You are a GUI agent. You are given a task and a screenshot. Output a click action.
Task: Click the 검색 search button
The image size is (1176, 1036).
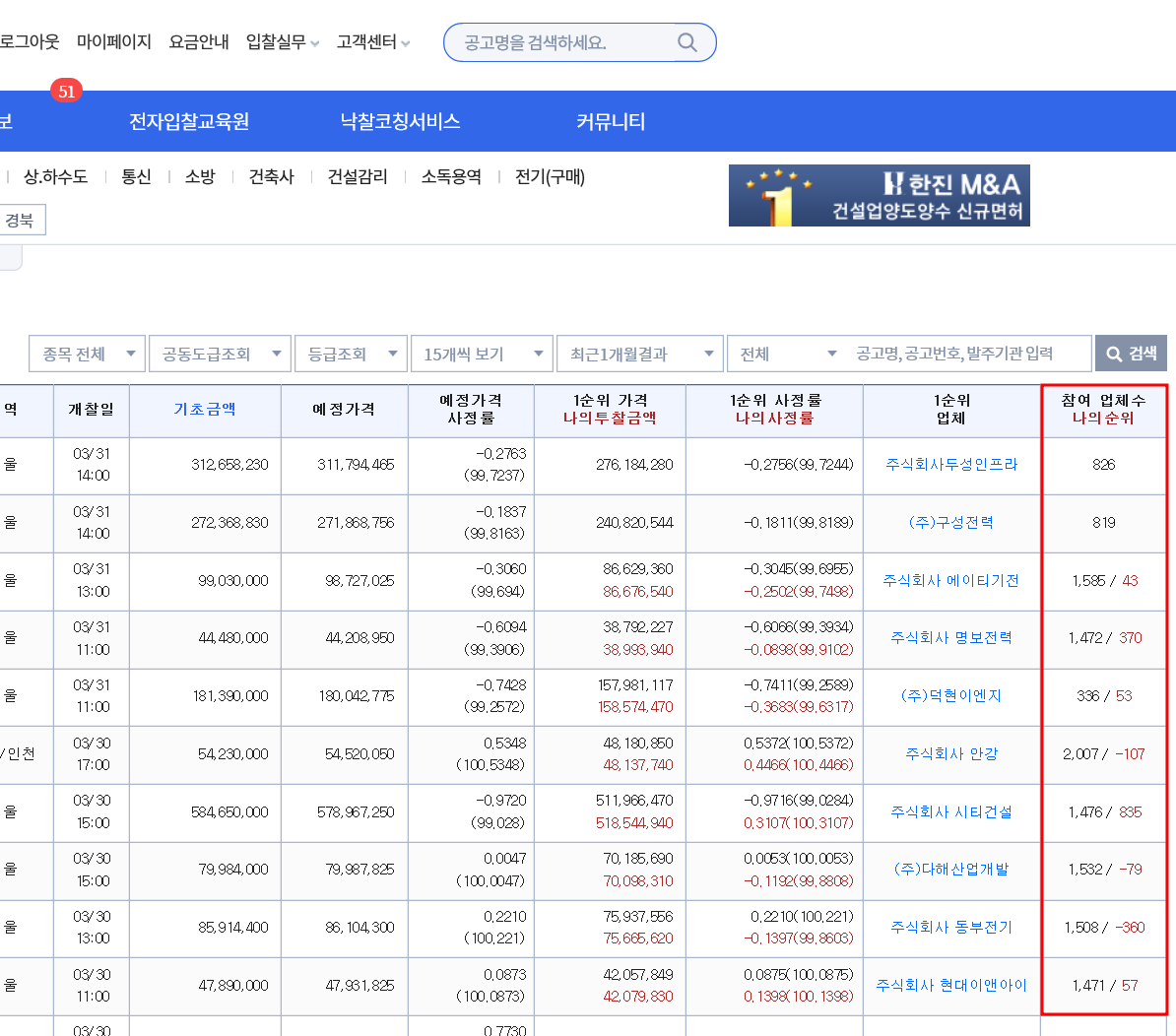coord(1131,354)
